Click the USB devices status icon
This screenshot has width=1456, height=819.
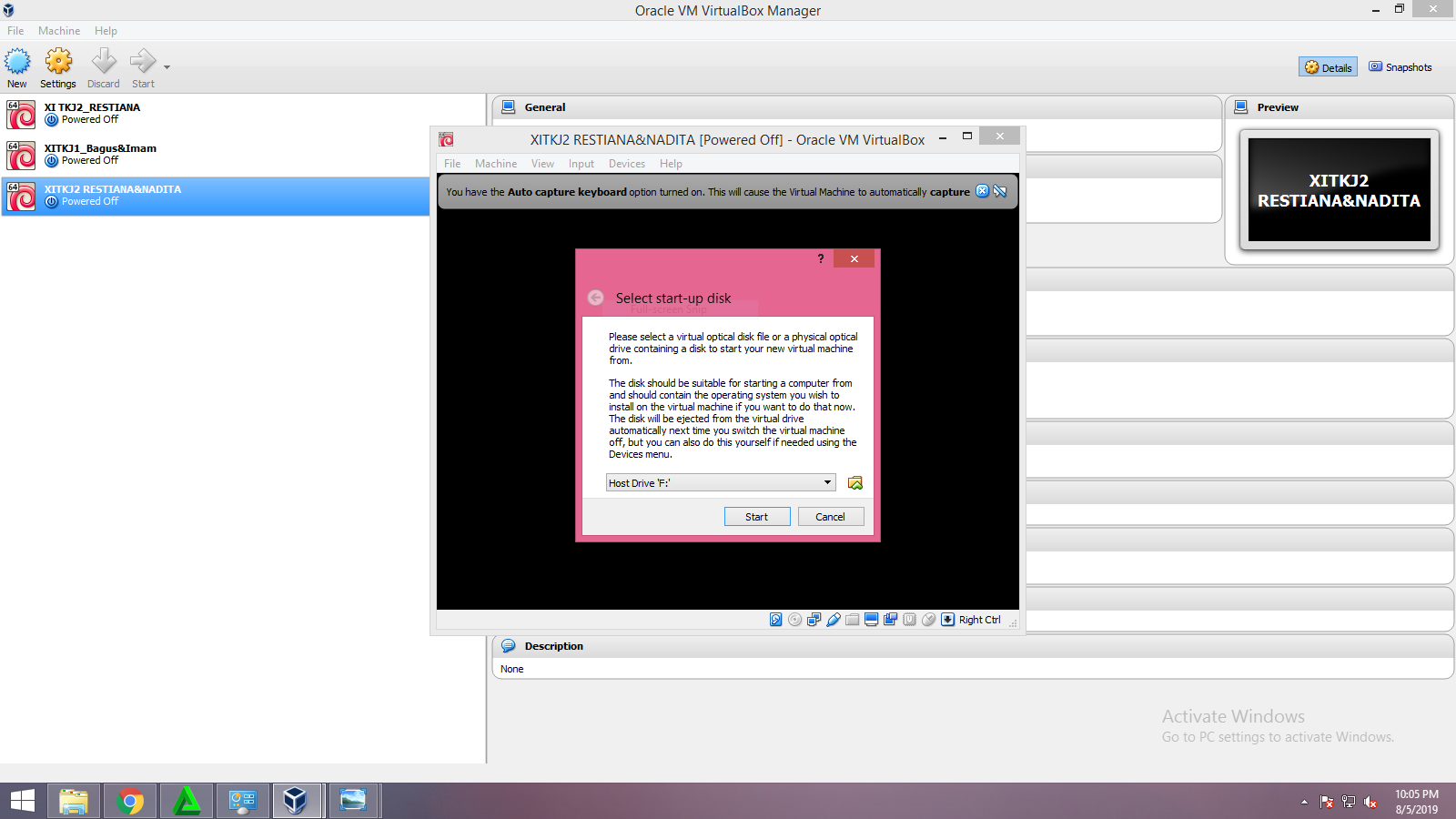pos(833,620)
